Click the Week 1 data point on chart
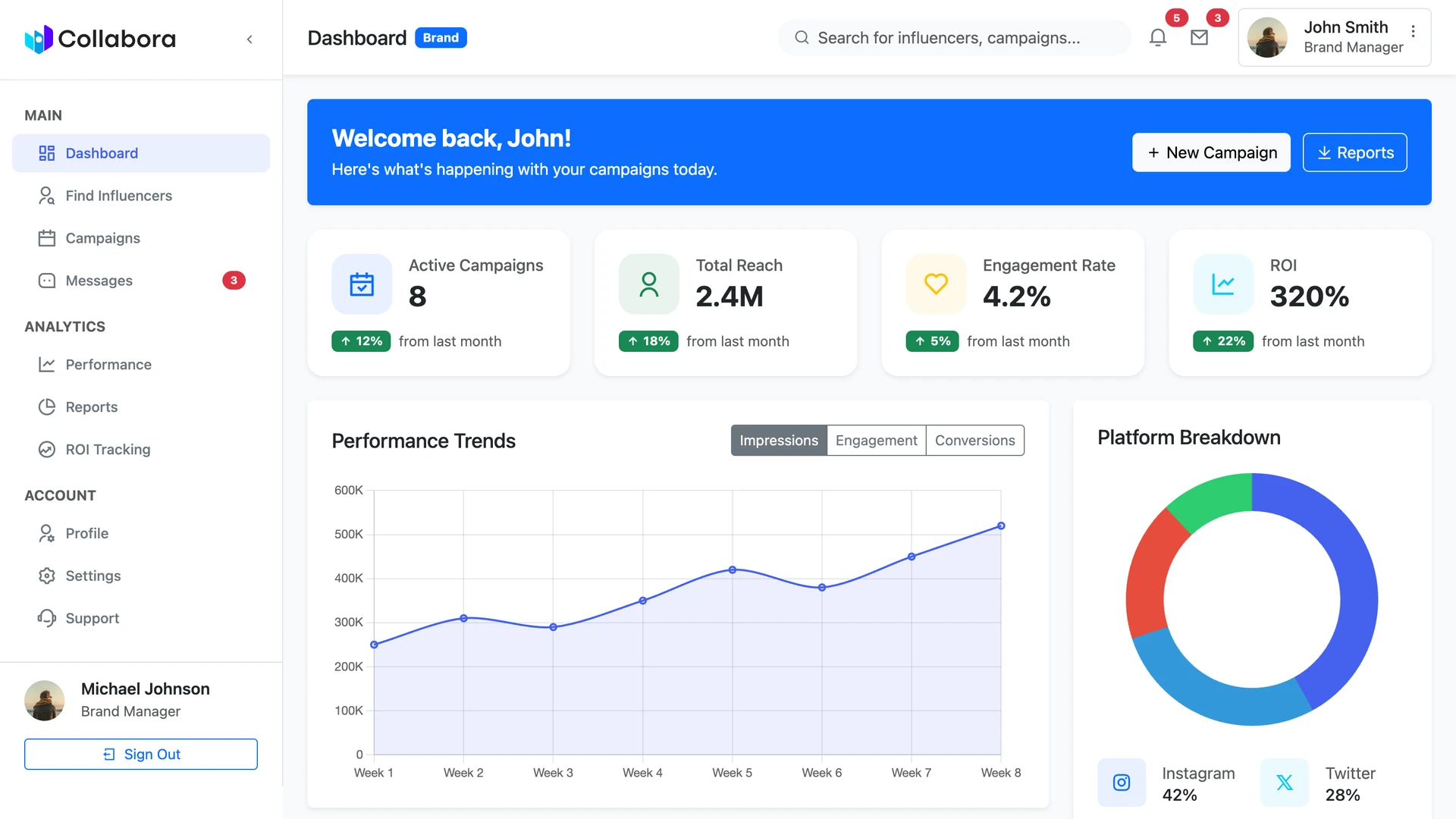Screen dimensions: 1456x819 point(374,645)
